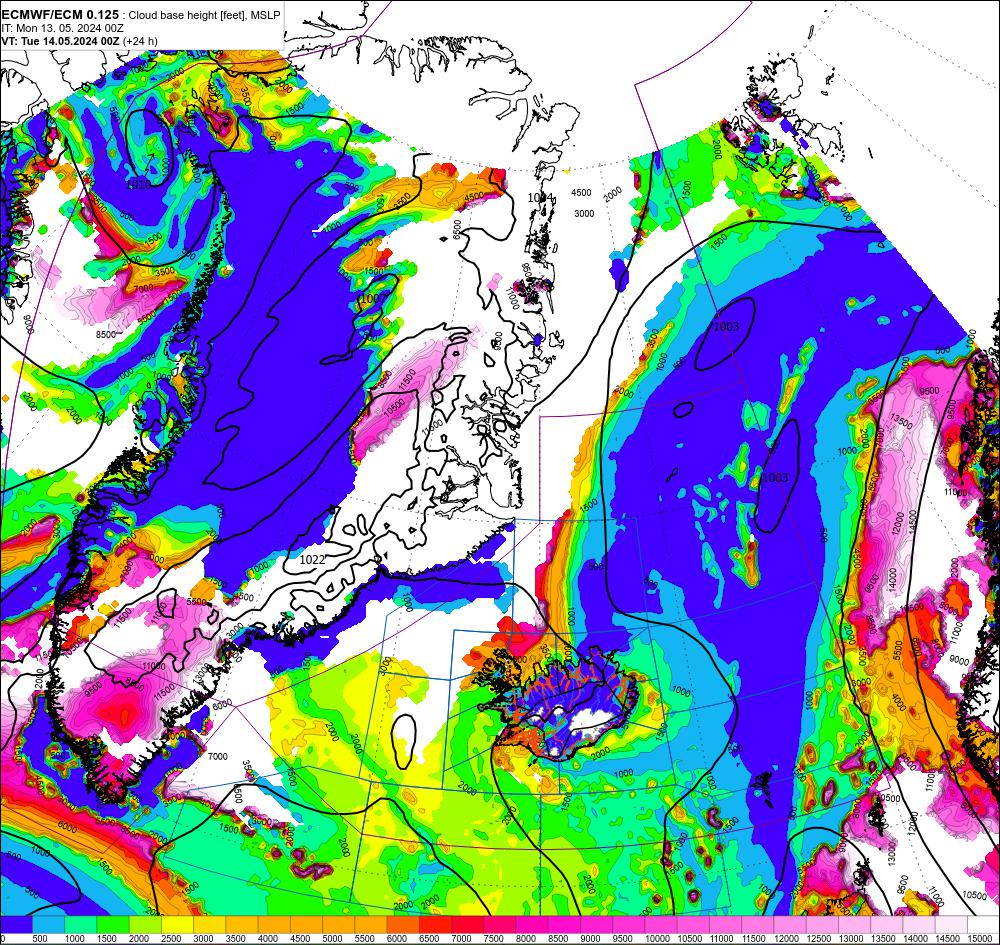Click the 1003 label in the lower elongated isobar
Viewport: 1000px width, 945px height.
[775, 478]
